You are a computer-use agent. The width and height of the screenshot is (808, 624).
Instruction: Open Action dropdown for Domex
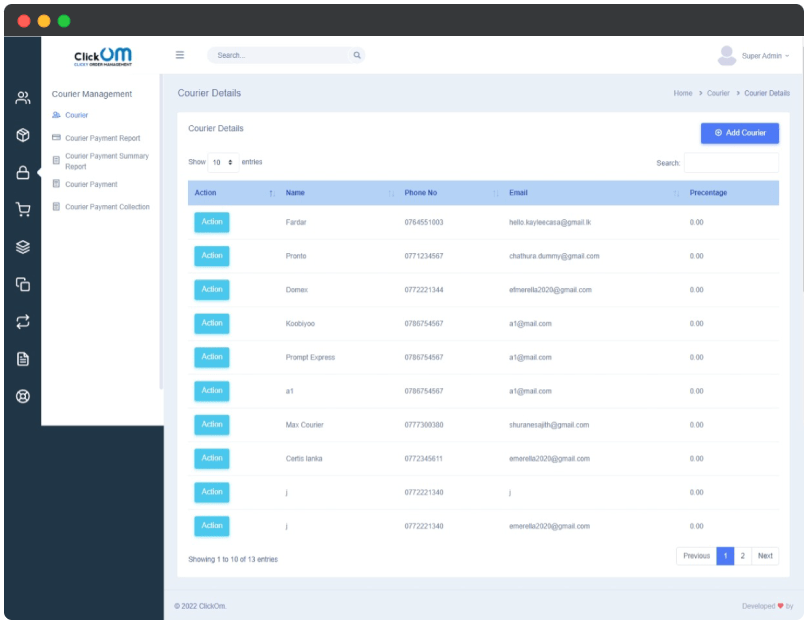pyautogui.click(x=212, y=290)
